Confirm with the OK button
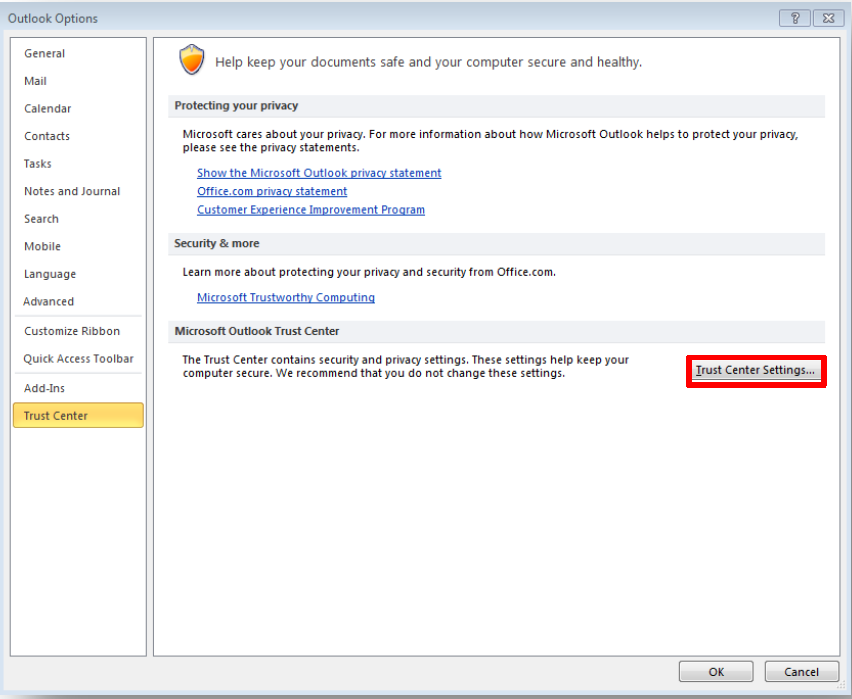 click(x=716, y=672)
